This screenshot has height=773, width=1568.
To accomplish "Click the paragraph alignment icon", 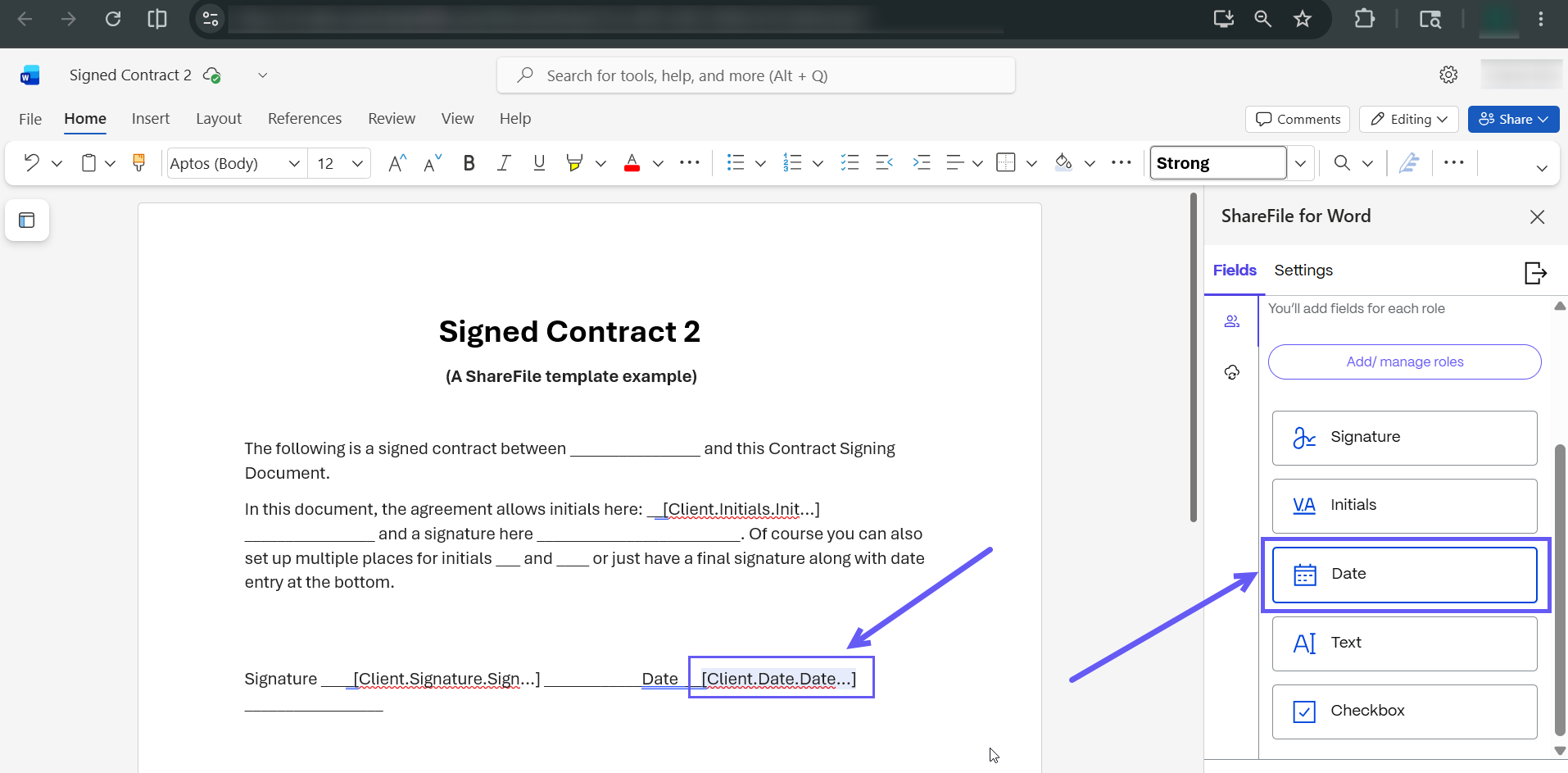I will (954, 162).
